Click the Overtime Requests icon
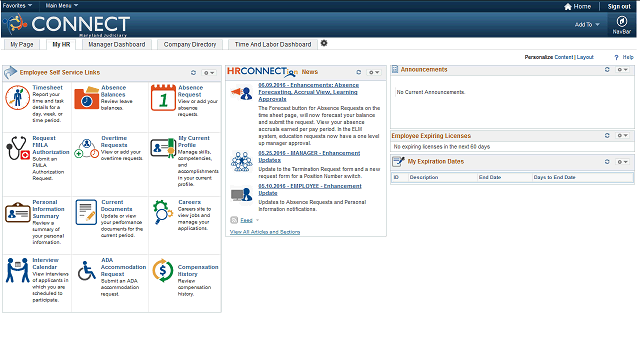The height and width of the screenshot is (360, 640). 87,149
